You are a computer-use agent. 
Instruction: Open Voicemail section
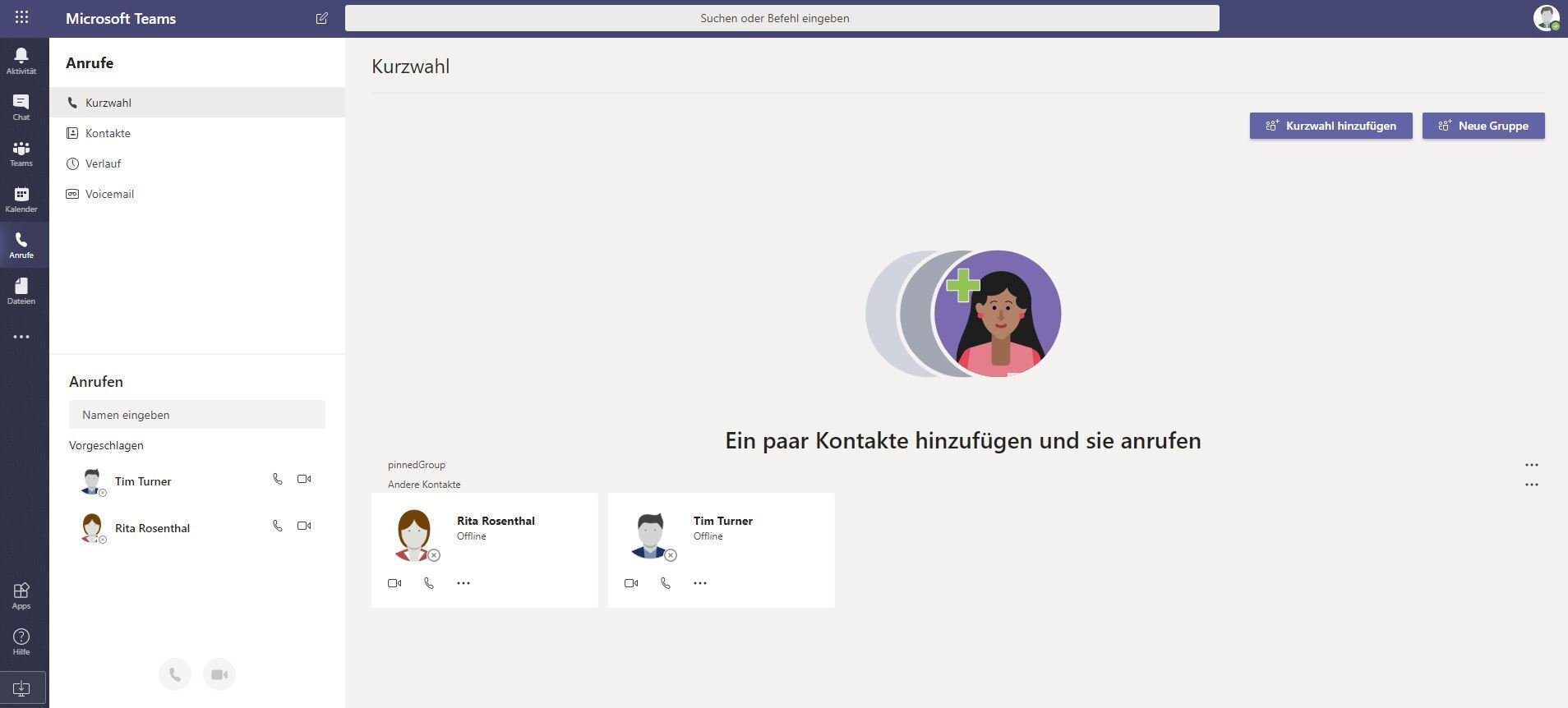point(197,194)
